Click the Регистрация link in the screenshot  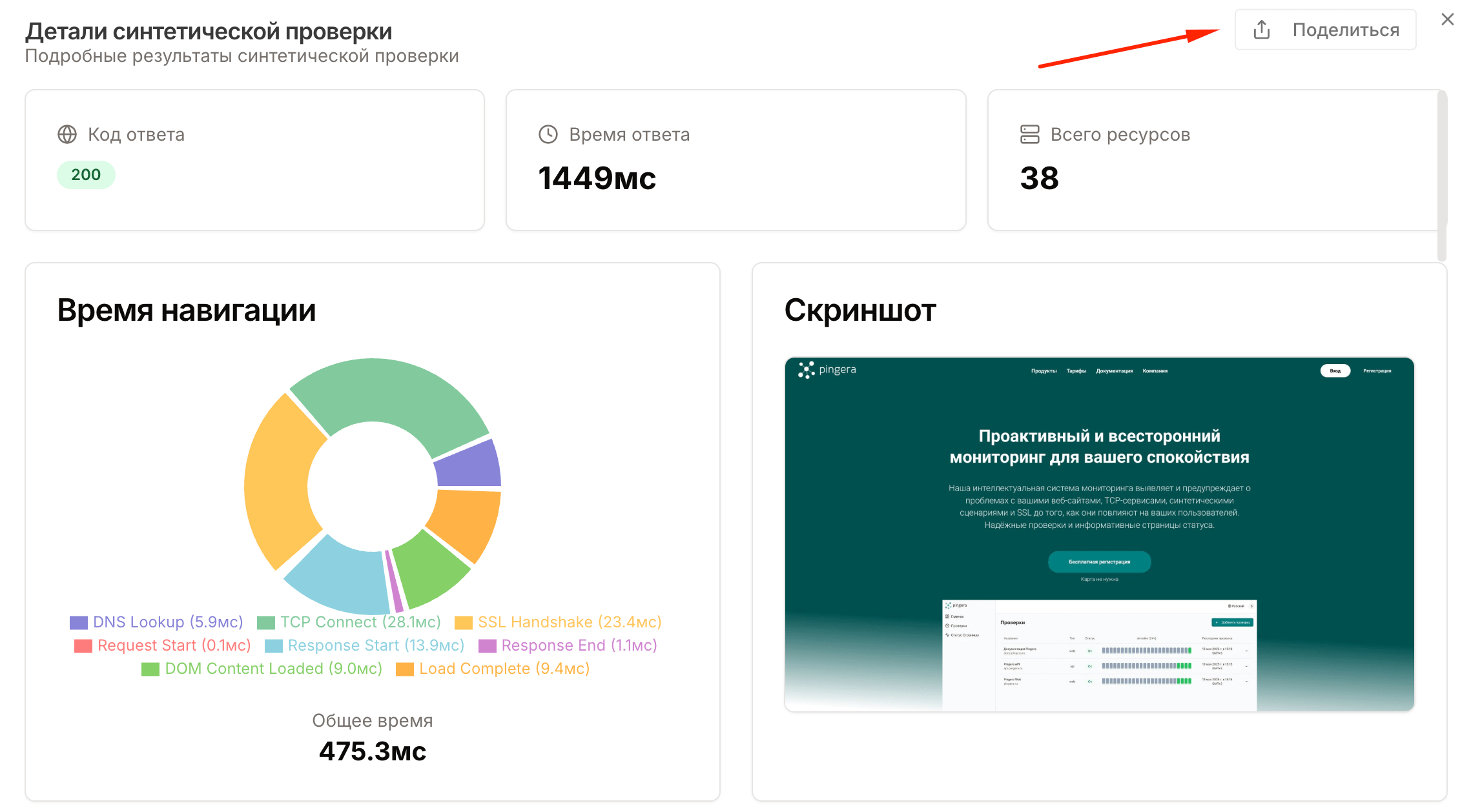(x=1377, y=371)
